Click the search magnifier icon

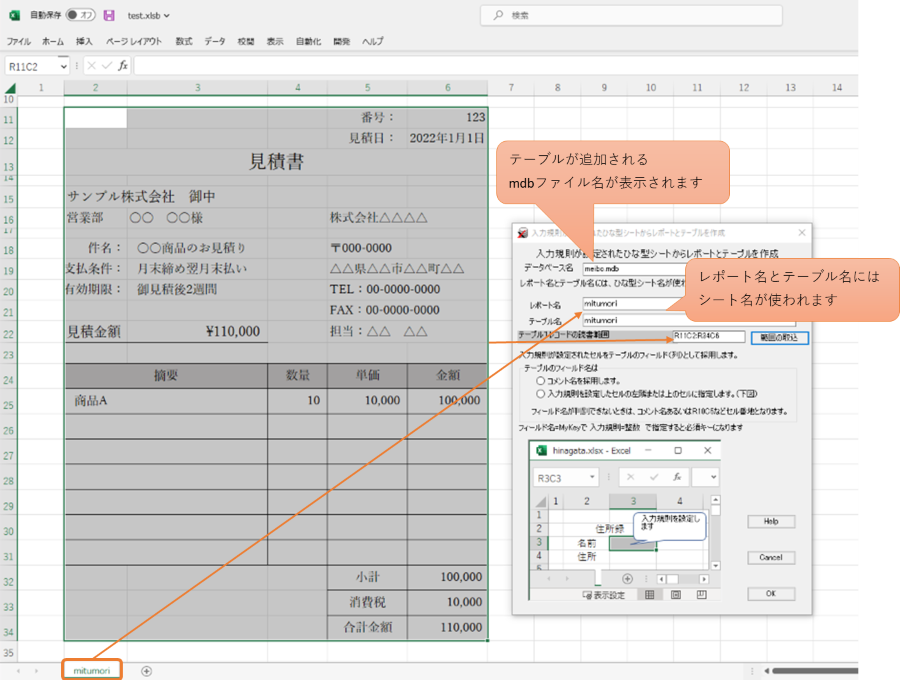(x=498, y=15)
